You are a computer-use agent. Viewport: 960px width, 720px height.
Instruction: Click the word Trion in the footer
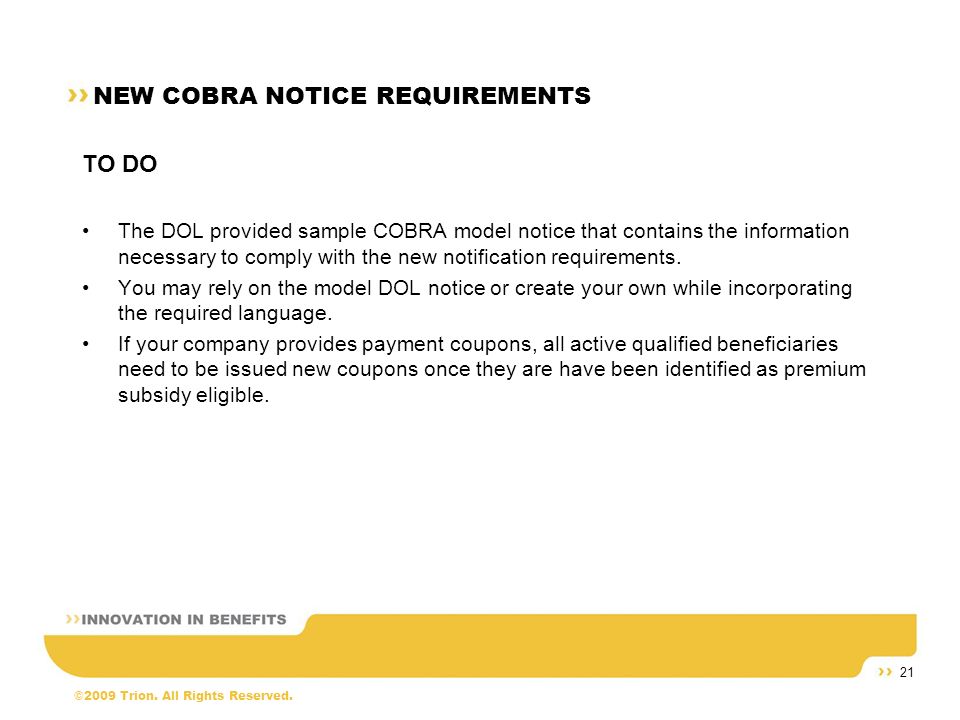click(x=139, y=696)
